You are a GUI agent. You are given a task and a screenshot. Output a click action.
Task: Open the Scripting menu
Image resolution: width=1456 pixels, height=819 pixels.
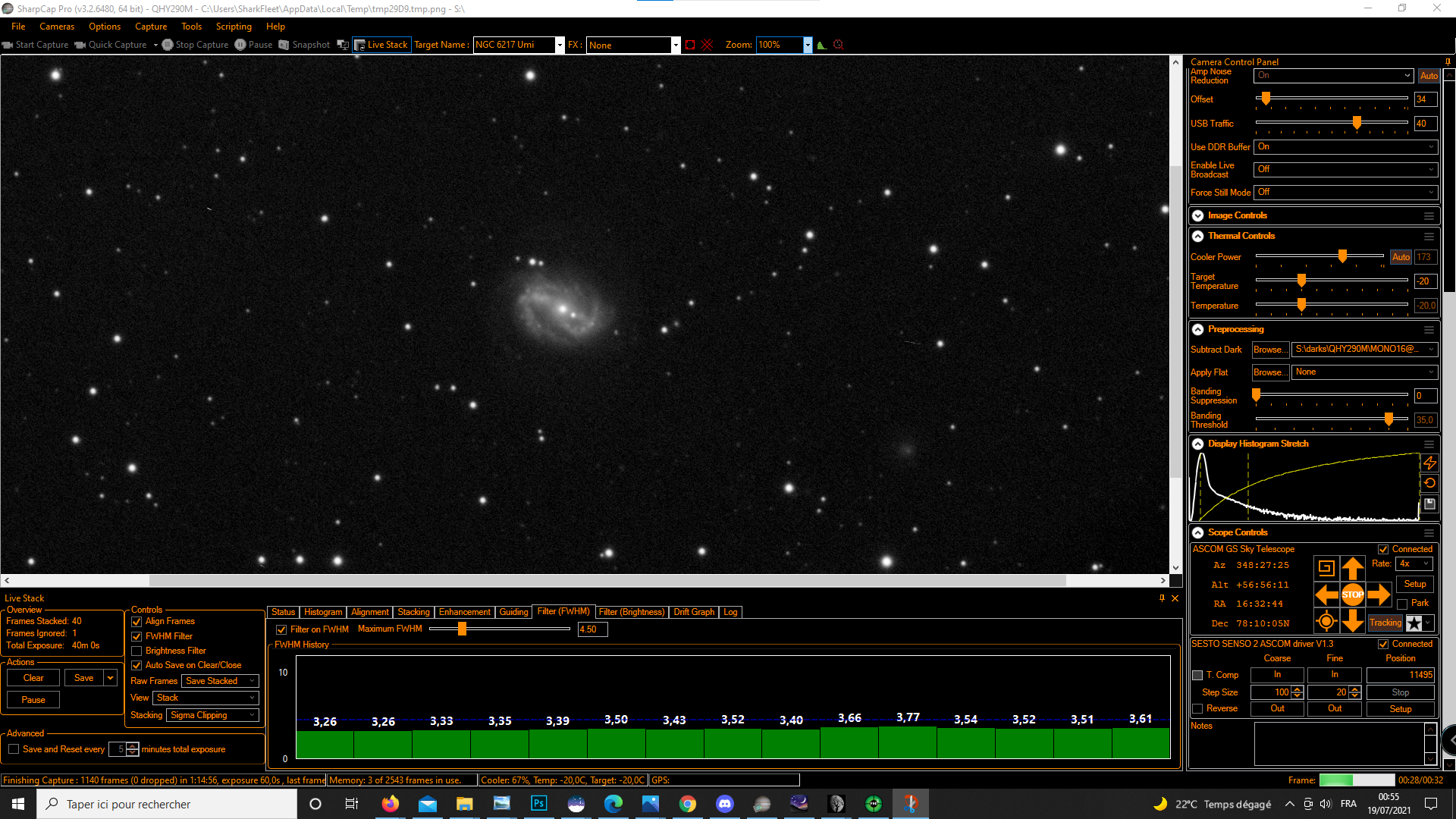coord(234,27)
